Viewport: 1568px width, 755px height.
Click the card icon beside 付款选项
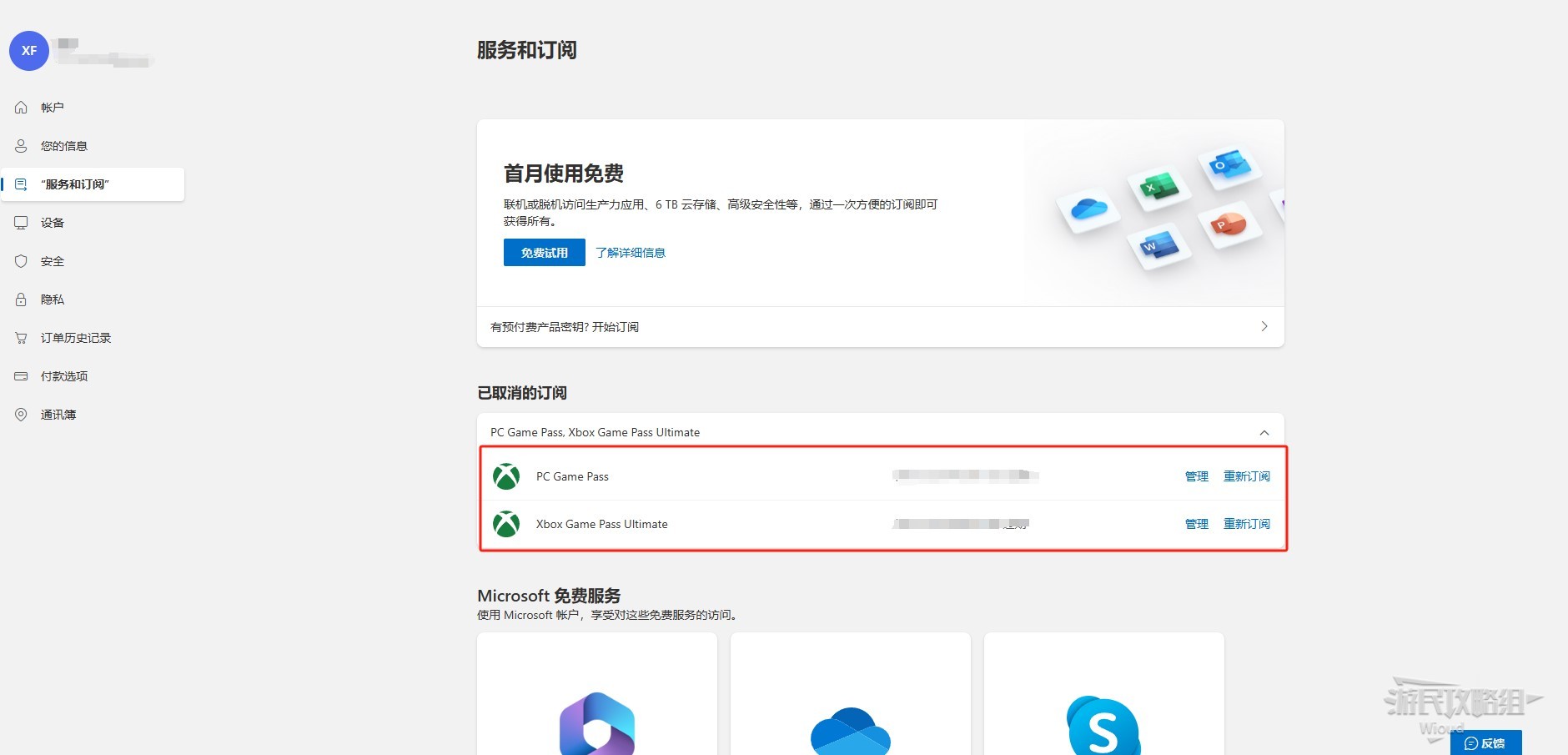[21, 376]
